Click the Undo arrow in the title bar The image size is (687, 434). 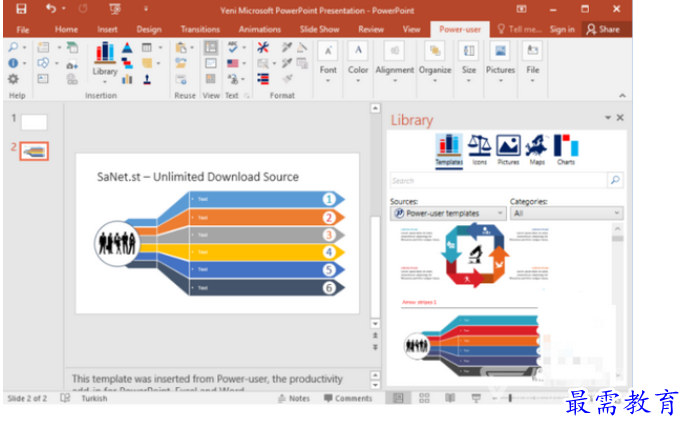coord(51,9)
